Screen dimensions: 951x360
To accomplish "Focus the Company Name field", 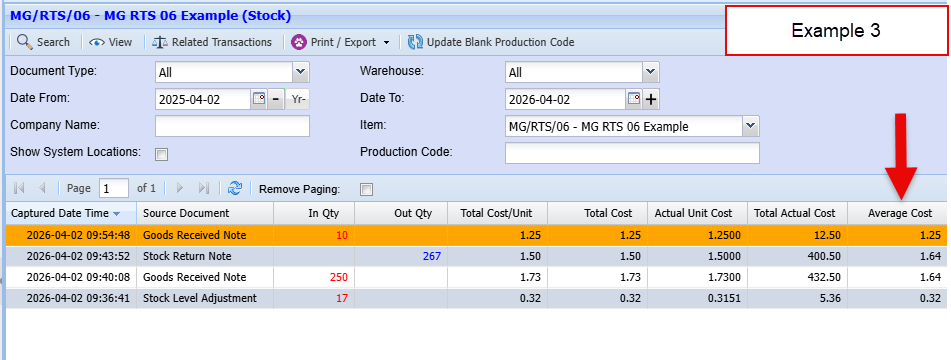I will 232,126.
